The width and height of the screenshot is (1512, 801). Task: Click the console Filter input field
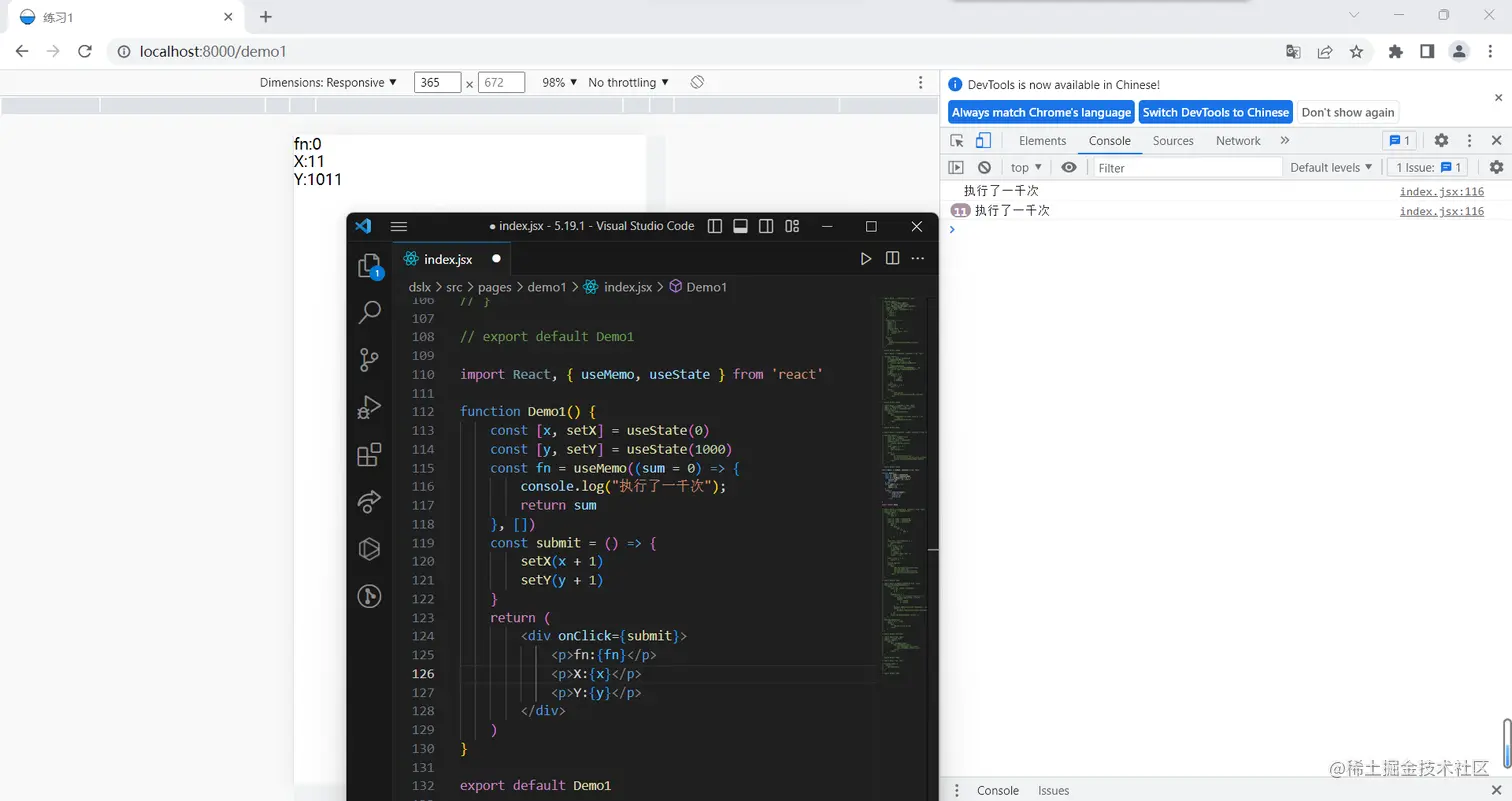click(x=1187, y=168)
